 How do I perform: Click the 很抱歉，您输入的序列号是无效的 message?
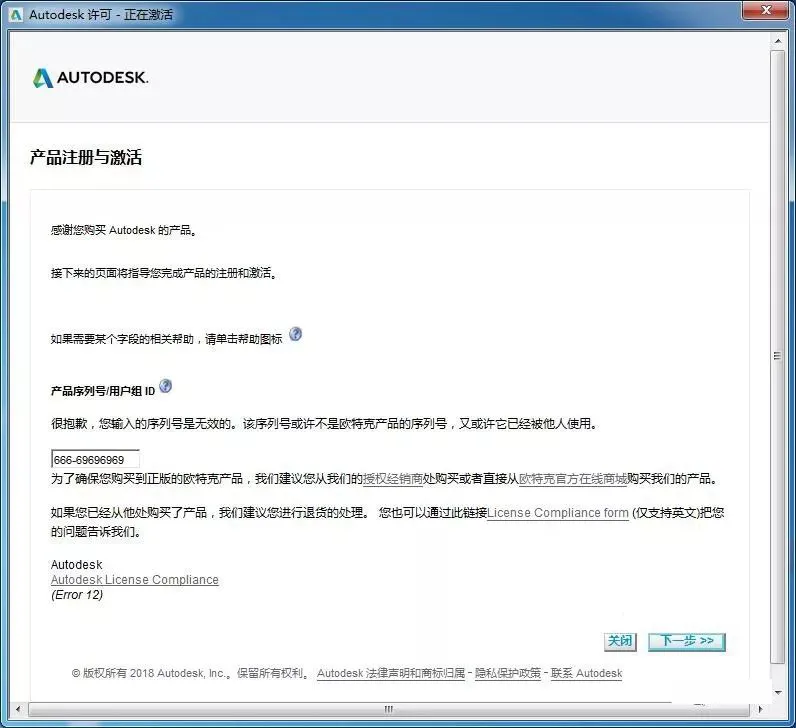323,423
